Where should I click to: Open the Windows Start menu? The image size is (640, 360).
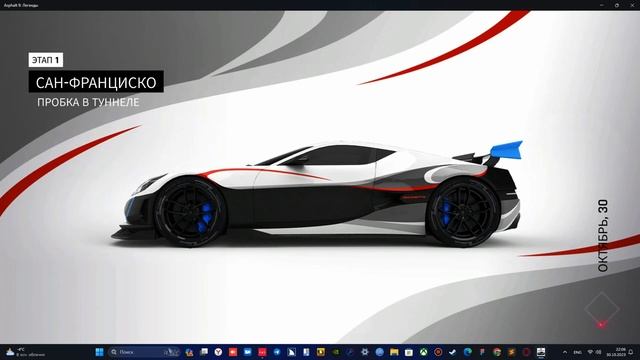[99, 352]
